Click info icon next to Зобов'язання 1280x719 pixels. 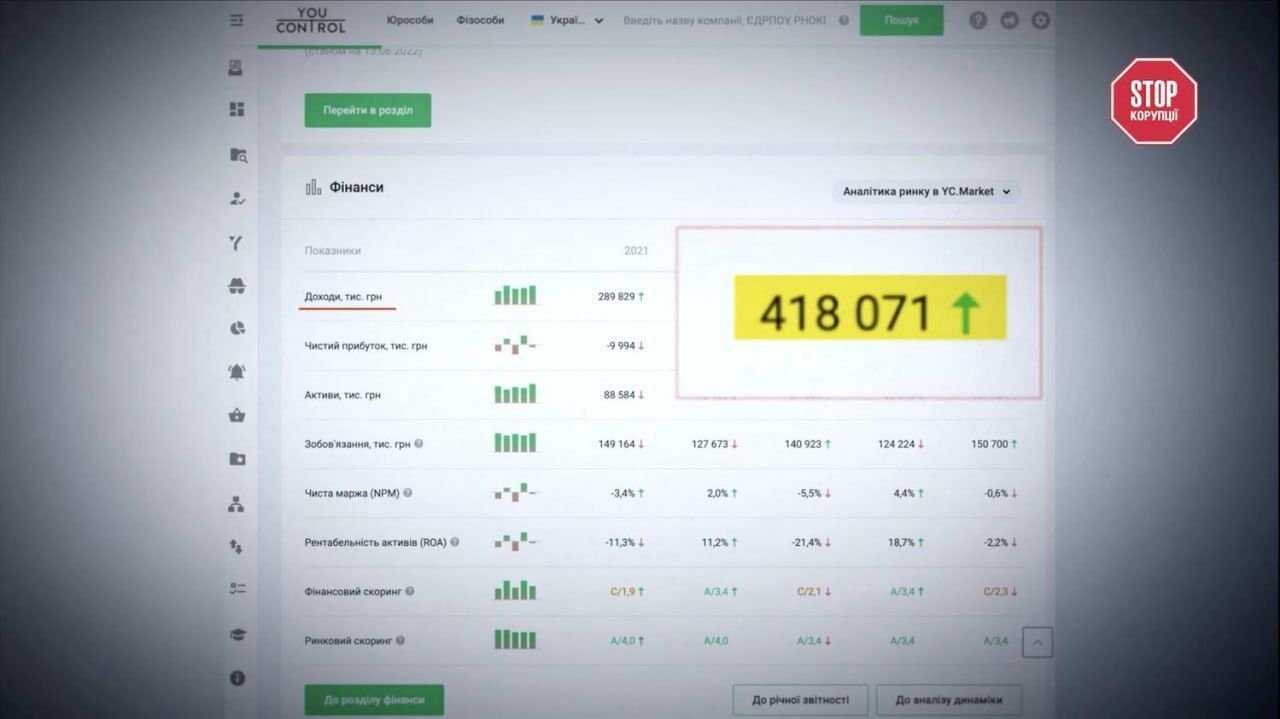[418, 444]
